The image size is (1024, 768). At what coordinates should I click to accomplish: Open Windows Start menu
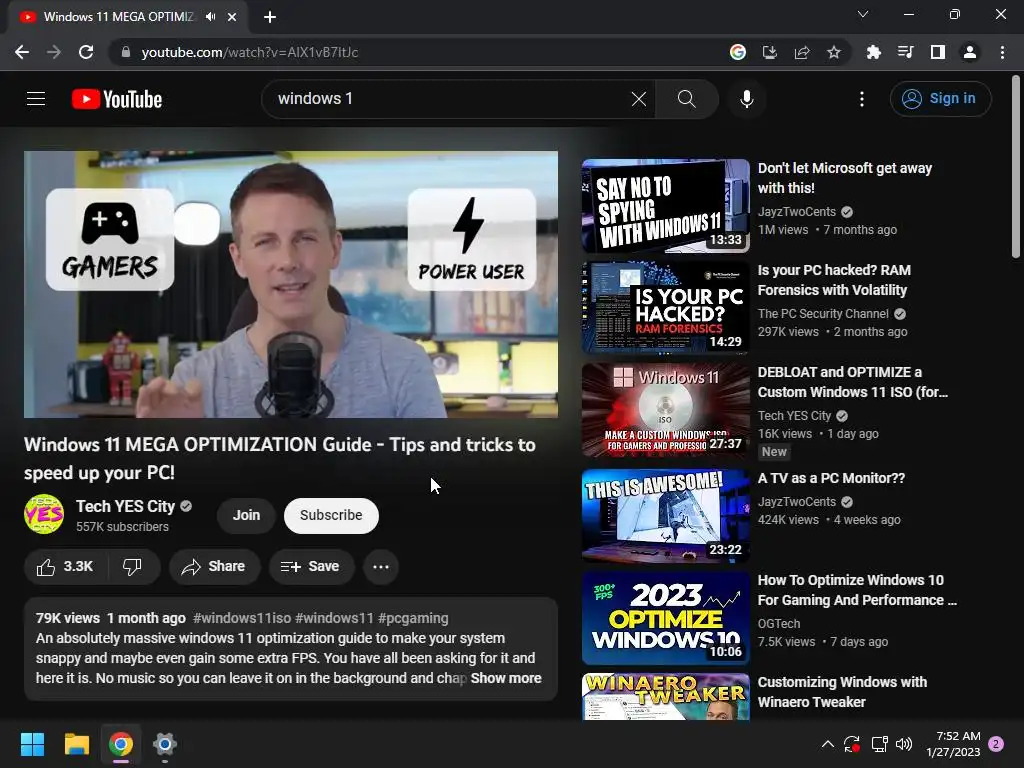point(32,744)
